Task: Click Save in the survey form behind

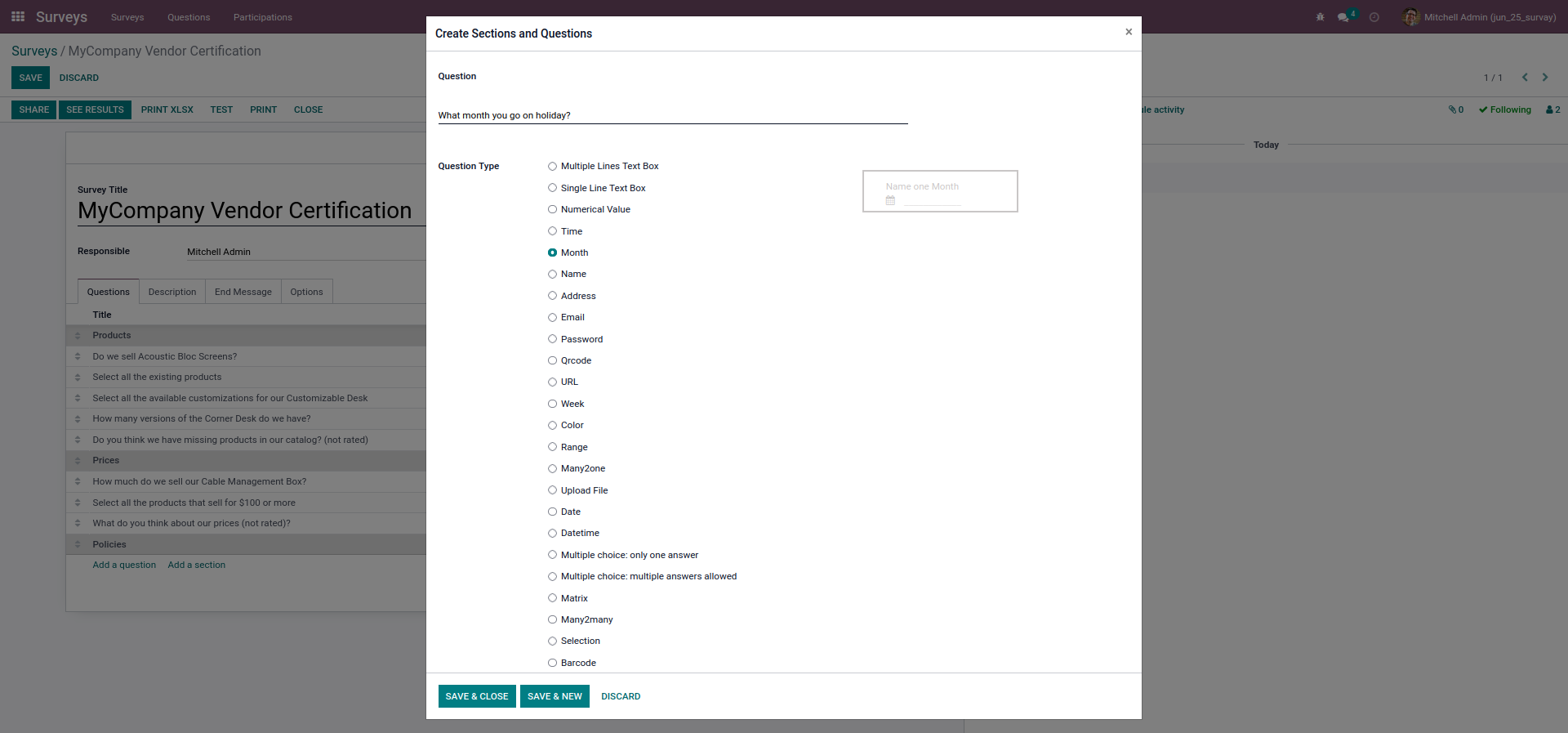Action: pos(31,78)
